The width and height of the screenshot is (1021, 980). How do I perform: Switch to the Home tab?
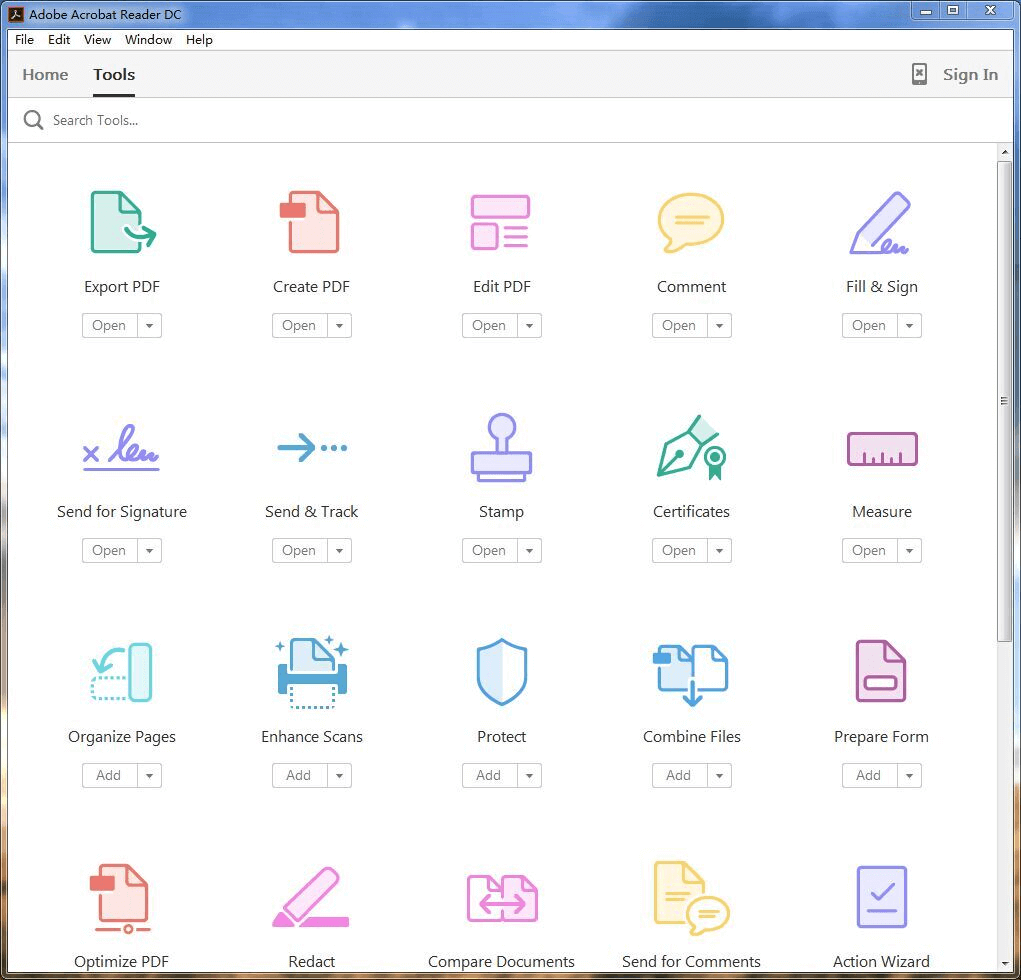pos(45,75)
